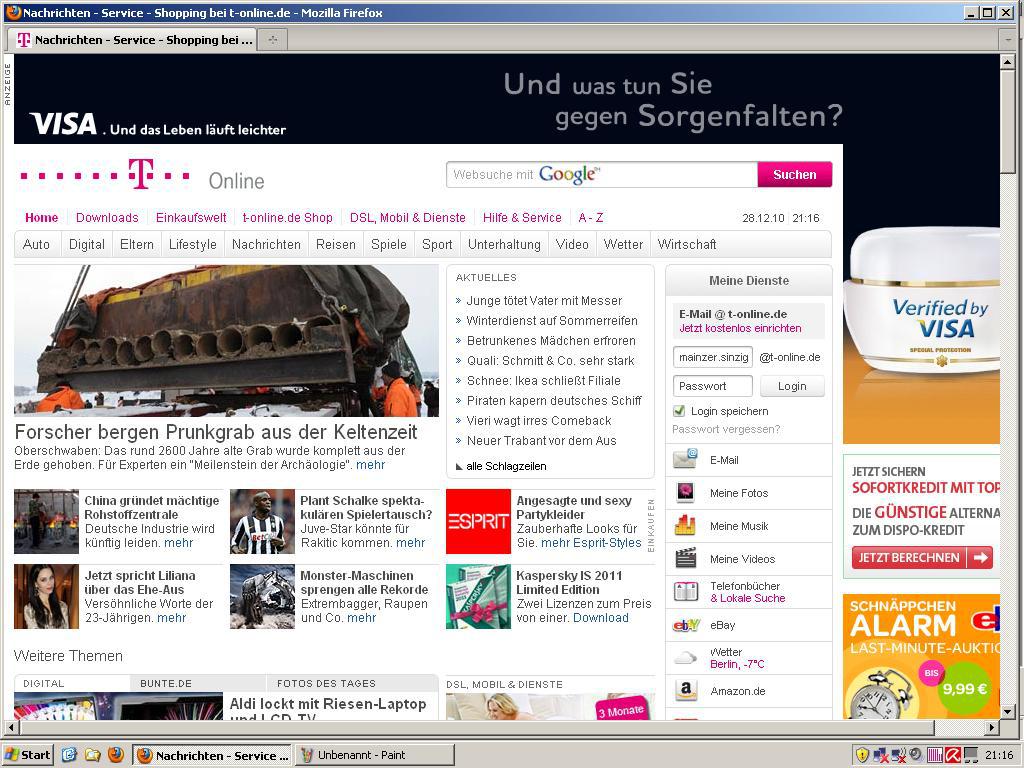Open the E-Mail envelope icon in Meine Dienste

(685, 459)
